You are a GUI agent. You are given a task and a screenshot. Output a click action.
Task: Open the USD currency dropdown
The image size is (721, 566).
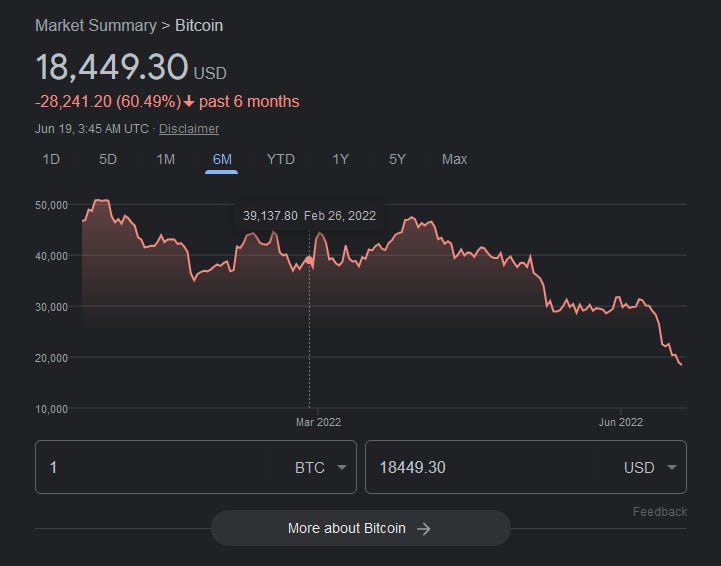650,468
